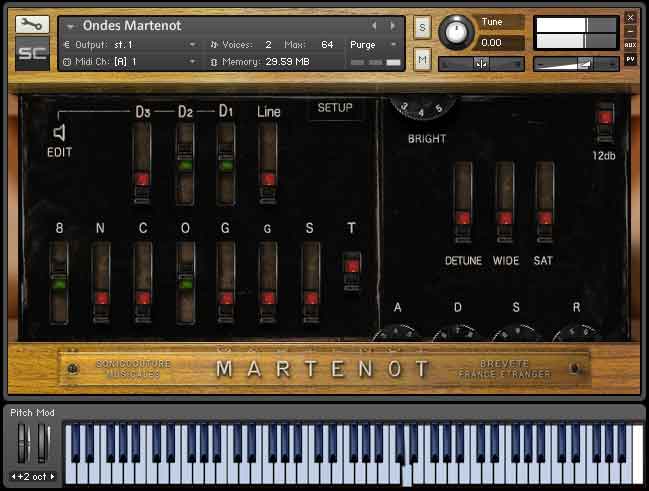This screenshot has width=649, height=491.
Task: Click the pan slider
Action: (481, 64)
